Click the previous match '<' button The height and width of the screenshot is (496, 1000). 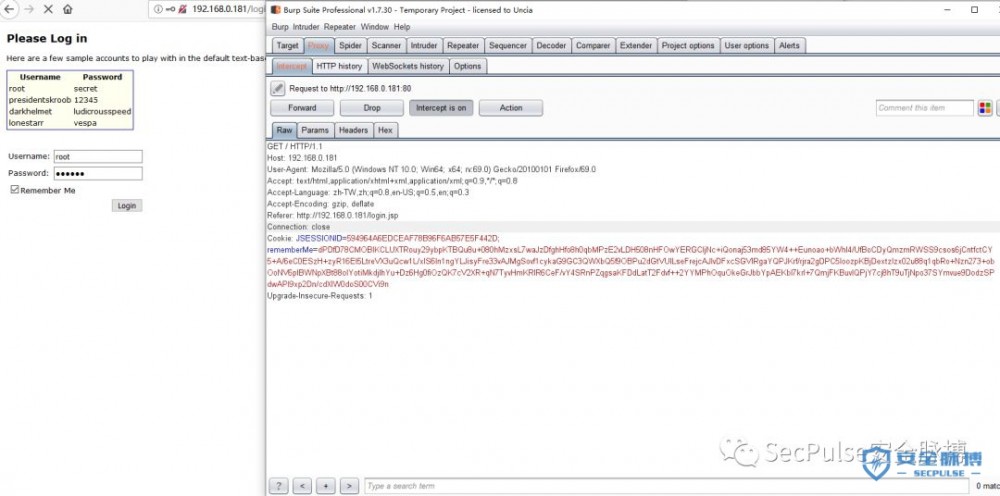tap(302, 486)
